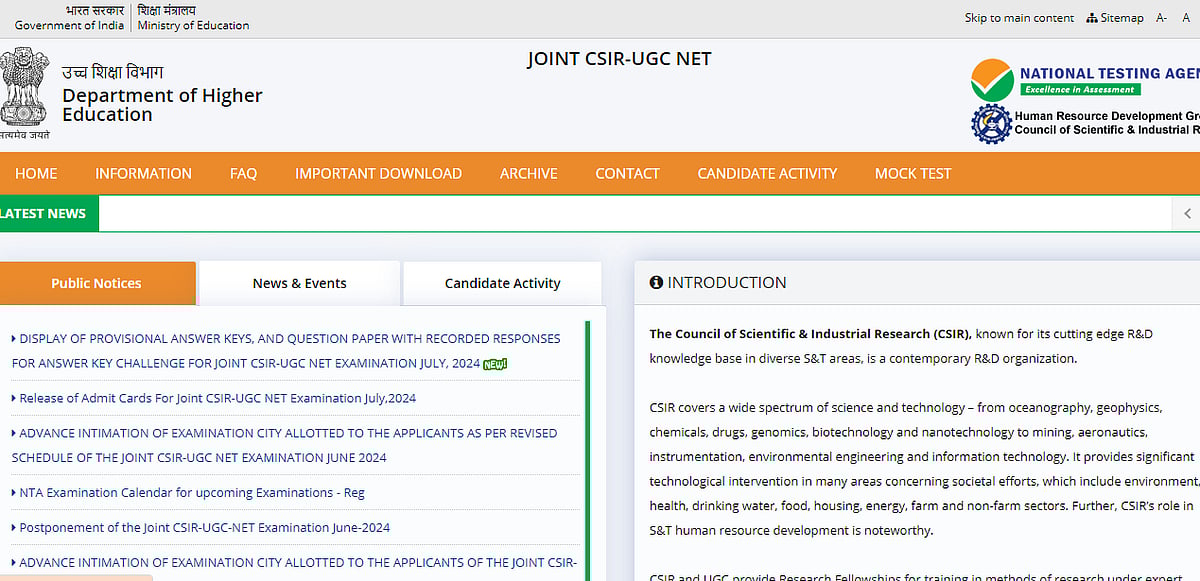Click the green NEW badge on first notice
Screen dimensions: 1200x581
click(495, 364)
